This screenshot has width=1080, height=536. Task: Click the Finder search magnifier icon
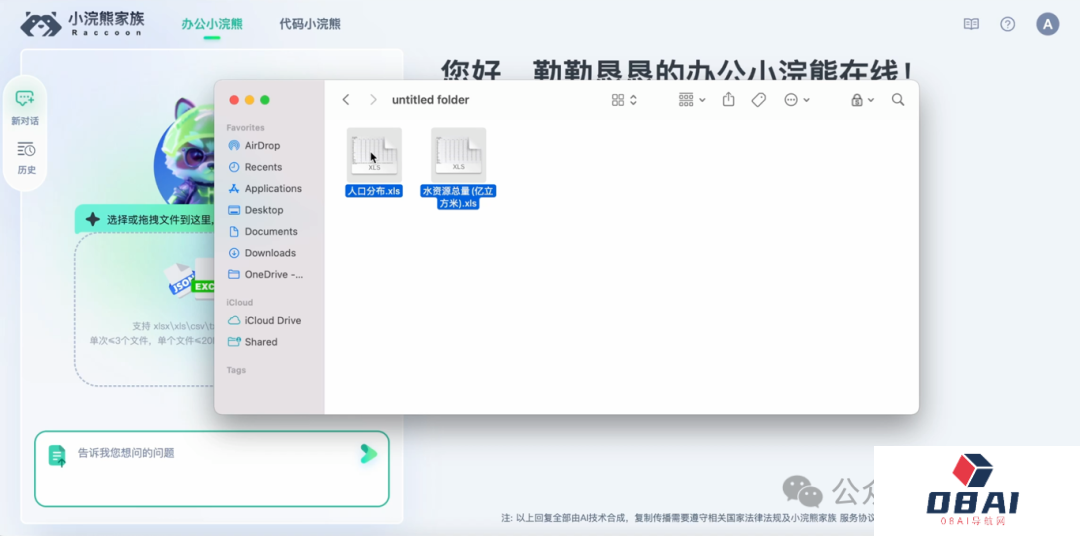point(897,100)
